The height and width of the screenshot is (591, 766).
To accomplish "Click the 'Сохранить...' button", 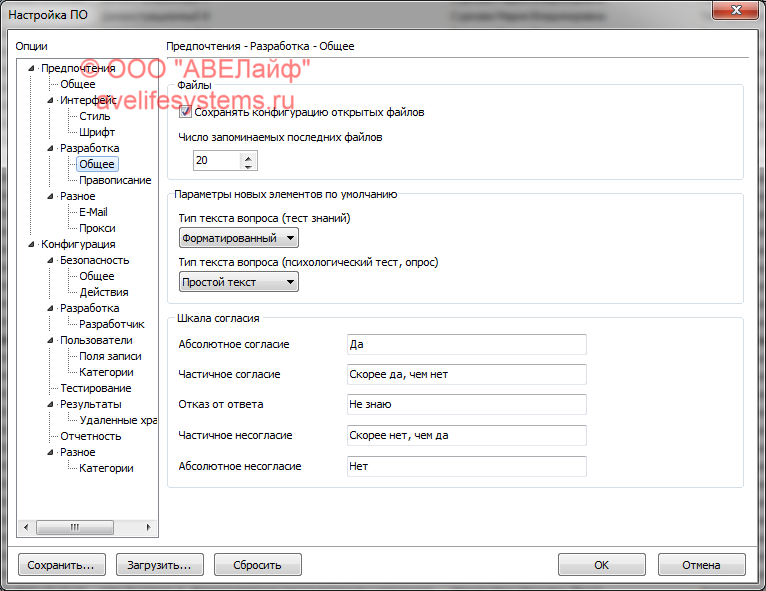I will pyautogui.click(x=61, y=565).
